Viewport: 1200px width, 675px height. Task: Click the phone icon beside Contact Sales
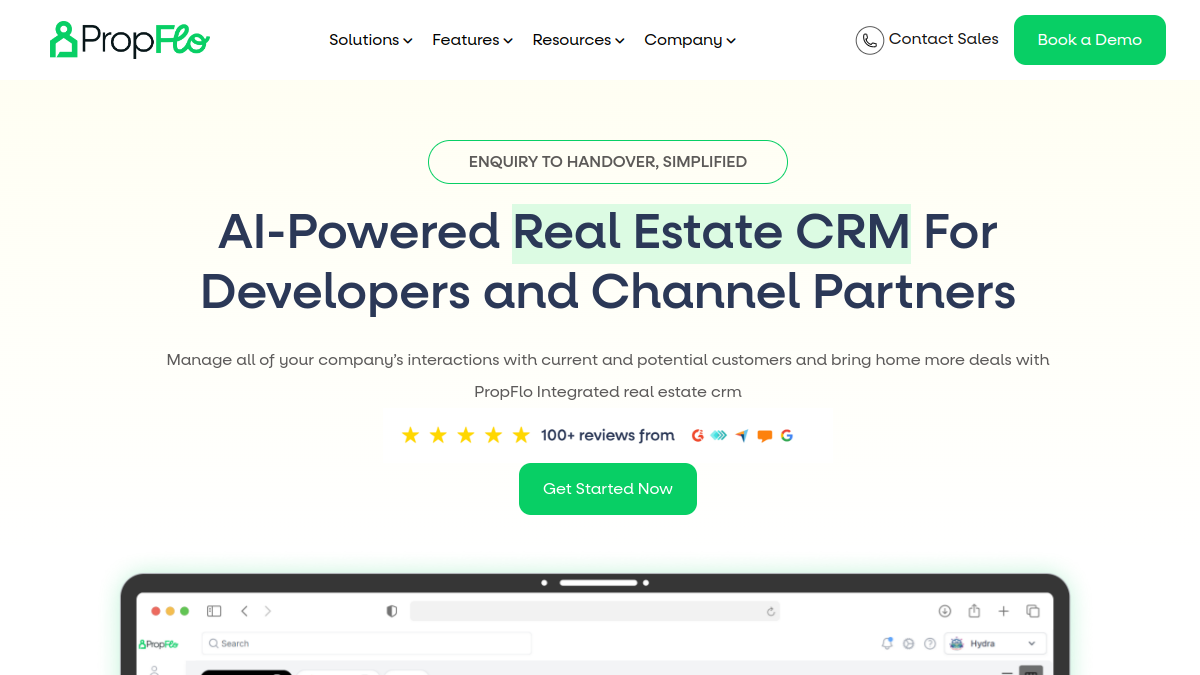click(x=870, y=40)
